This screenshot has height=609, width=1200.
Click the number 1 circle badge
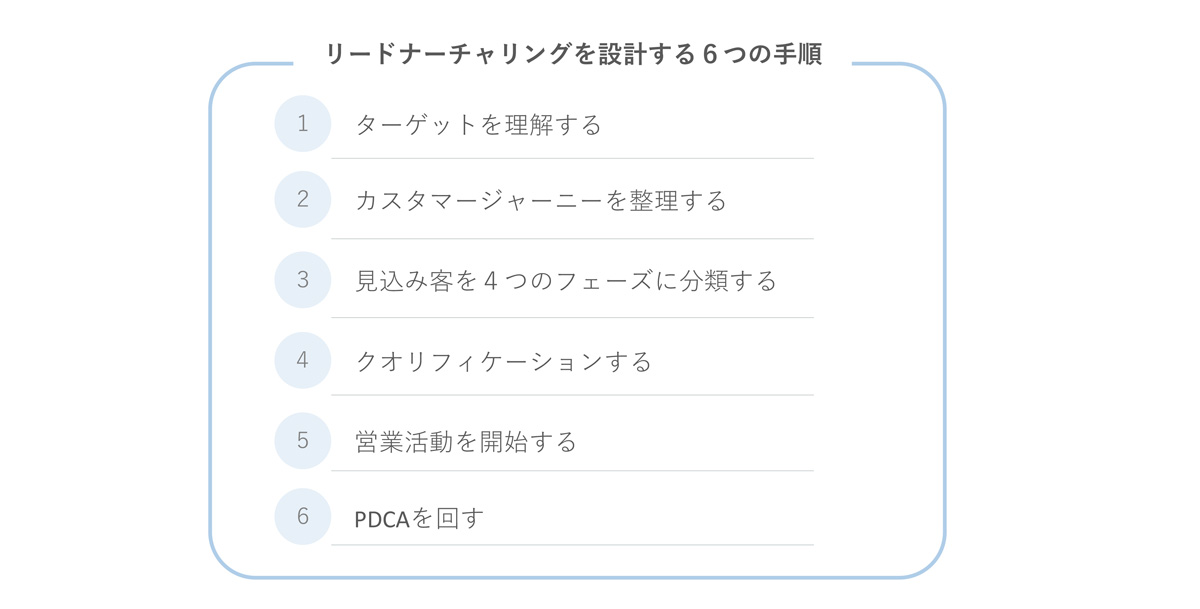pyautogui.click(x=303, y=124)
